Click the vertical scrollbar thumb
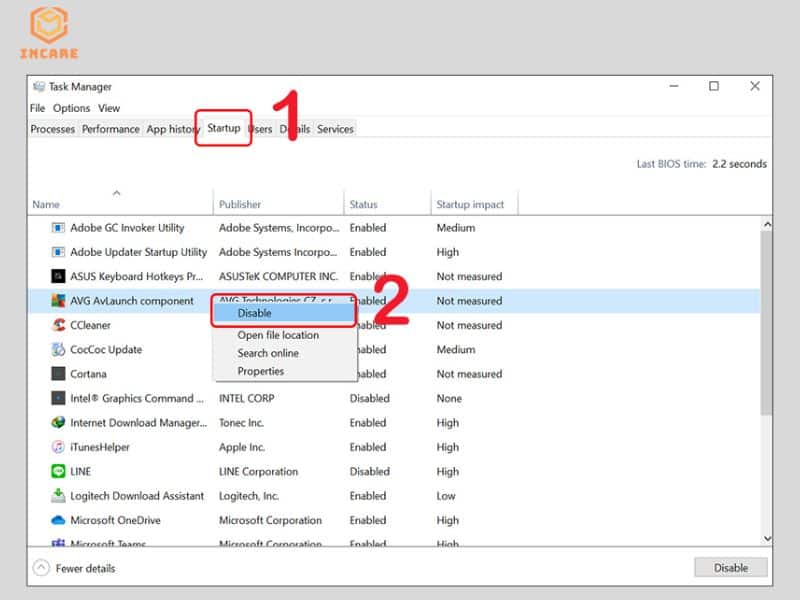800x600 pixels. point(766,322)
